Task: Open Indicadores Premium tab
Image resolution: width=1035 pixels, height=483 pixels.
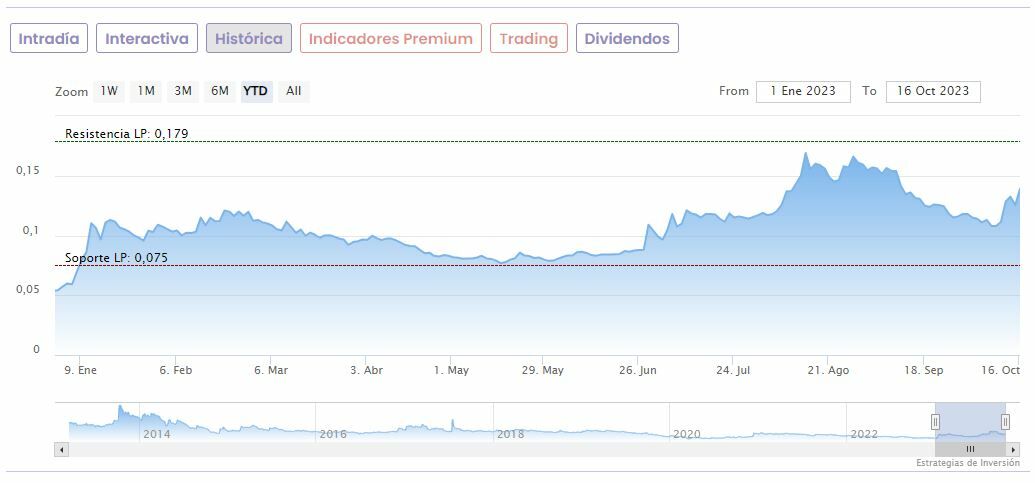Action: 390,39
